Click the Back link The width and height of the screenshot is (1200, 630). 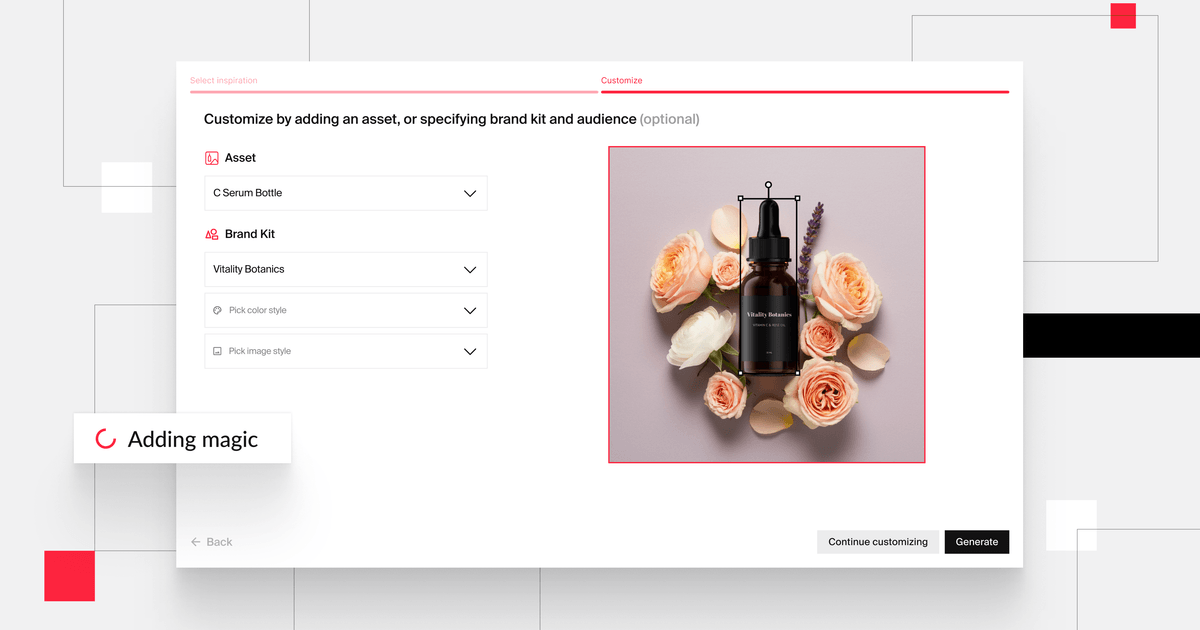coord(217,541)
